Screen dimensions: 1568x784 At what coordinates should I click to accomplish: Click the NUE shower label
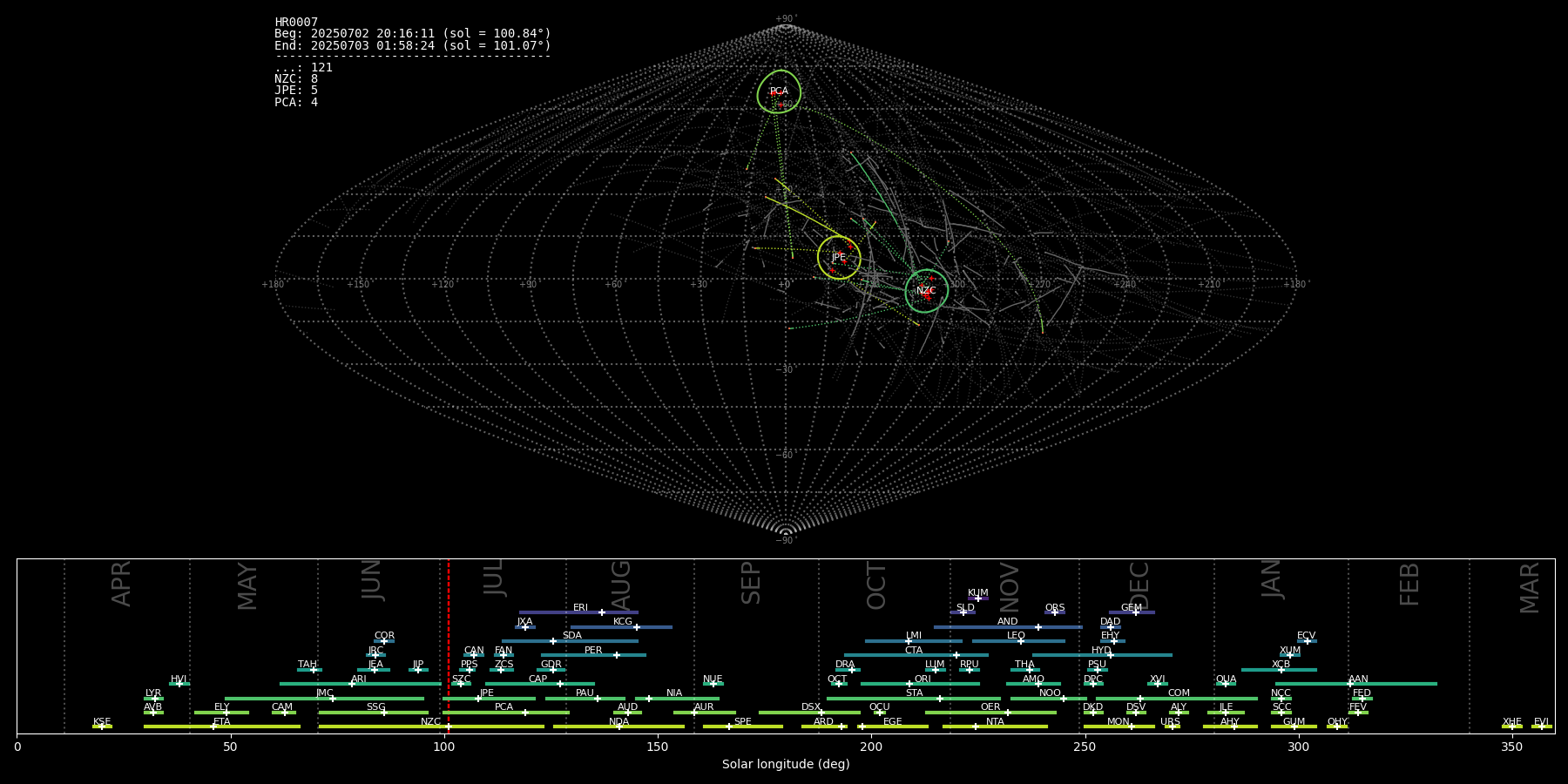713,679
